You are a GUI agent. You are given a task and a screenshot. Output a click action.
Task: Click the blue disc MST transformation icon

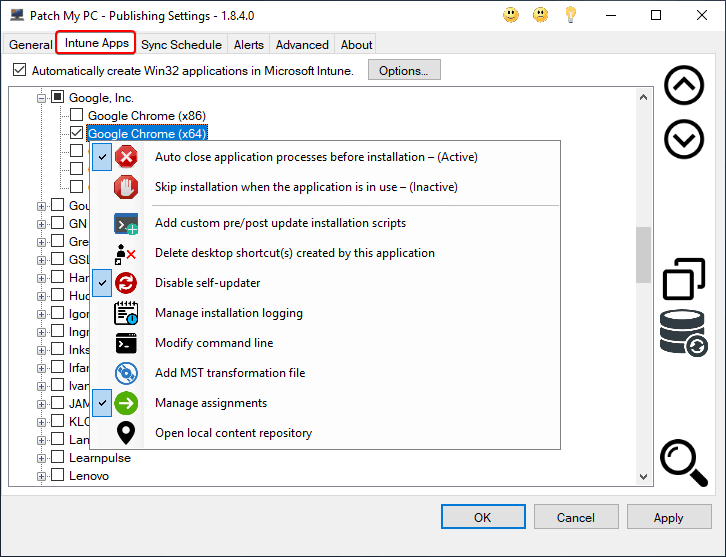pos(126,373)
